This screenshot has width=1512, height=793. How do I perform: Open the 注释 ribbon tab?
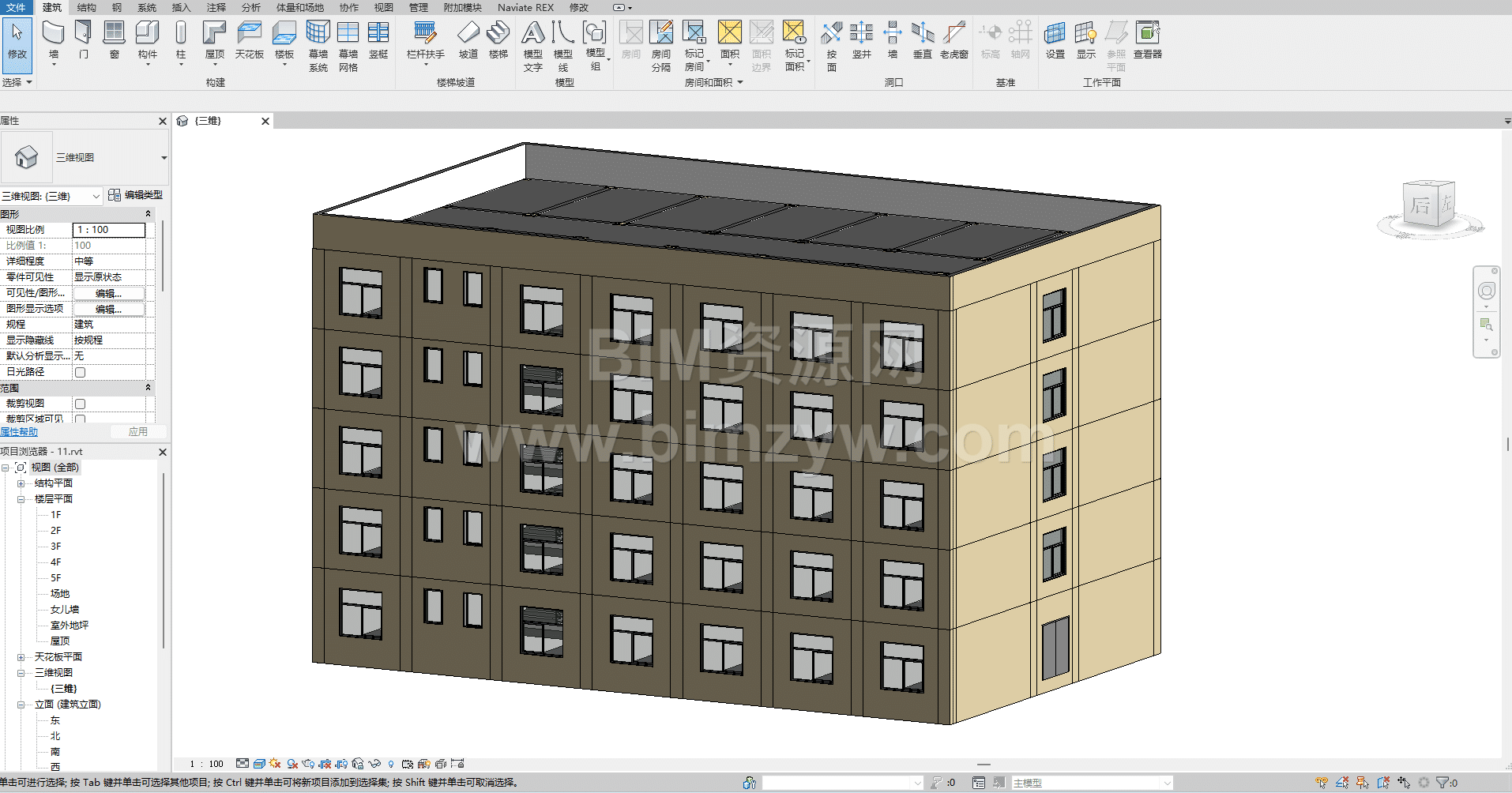(216, 8)
